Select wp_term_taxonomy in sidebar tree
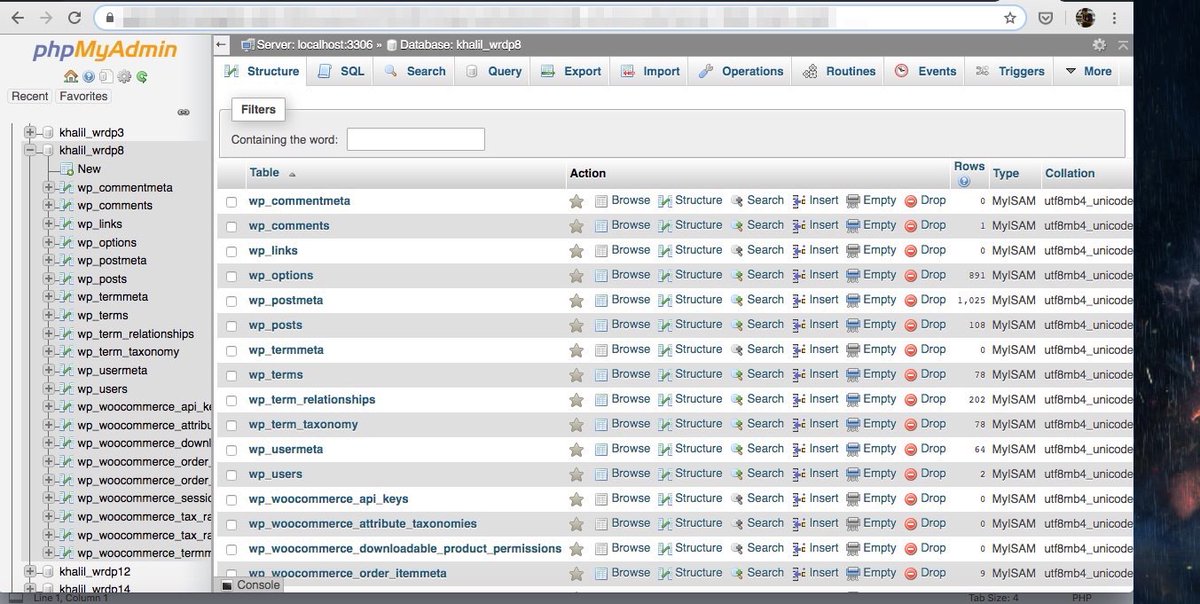1200x604 pixels. pyautogui.click(x=128, y=352)
